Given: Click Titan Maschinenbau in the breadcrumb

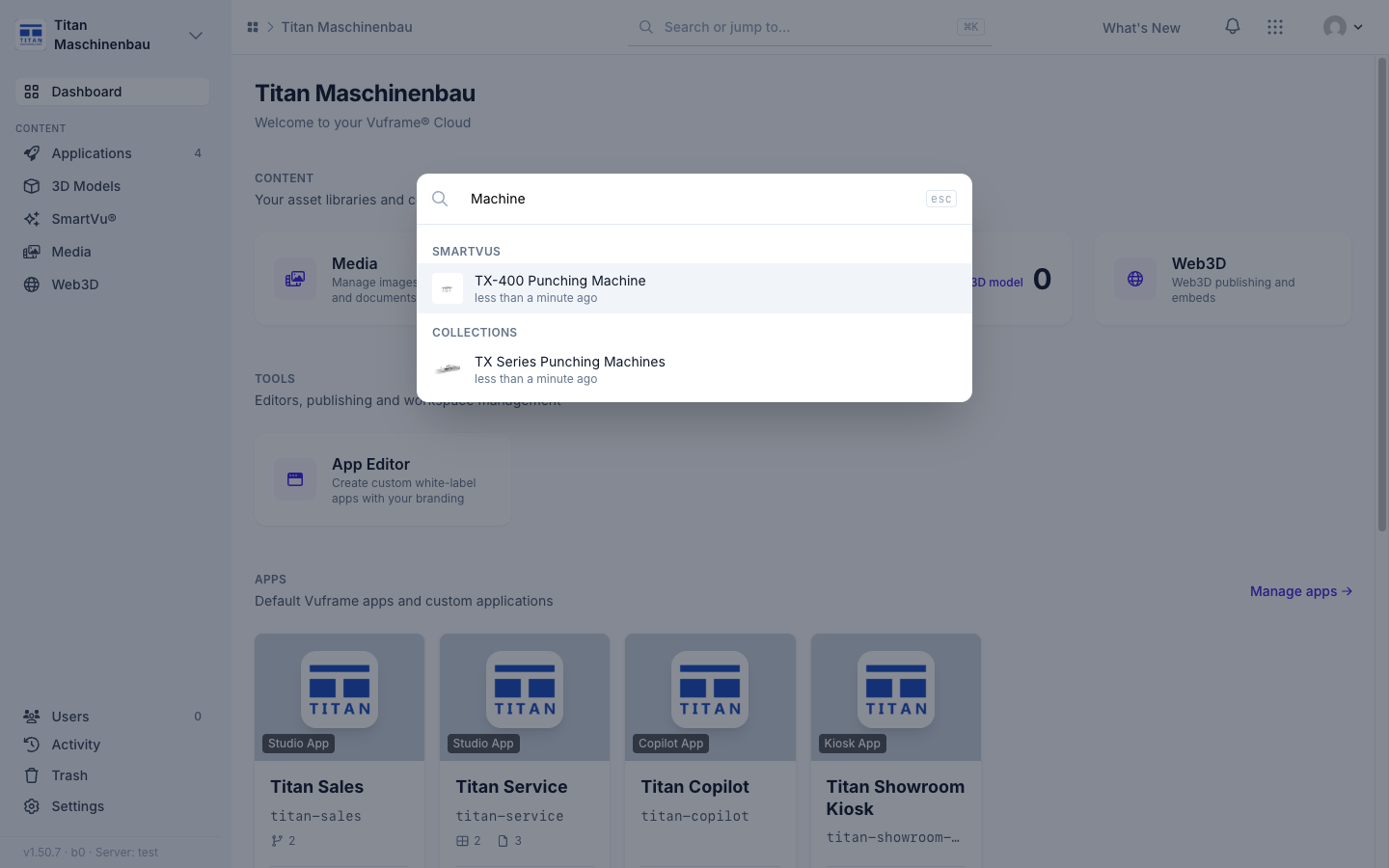Looking at the screenshot, I should (x=347, y=27).
